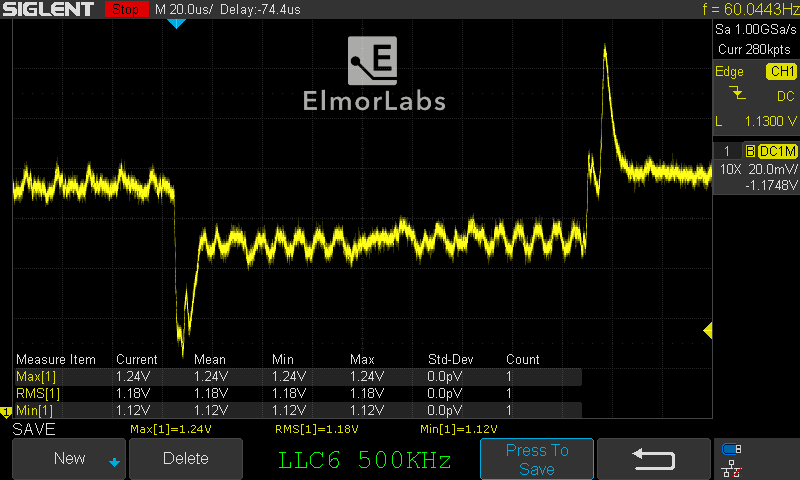Viewport: 800px width, 480px height.
Task: Click the Count column header
Action: 522,360
